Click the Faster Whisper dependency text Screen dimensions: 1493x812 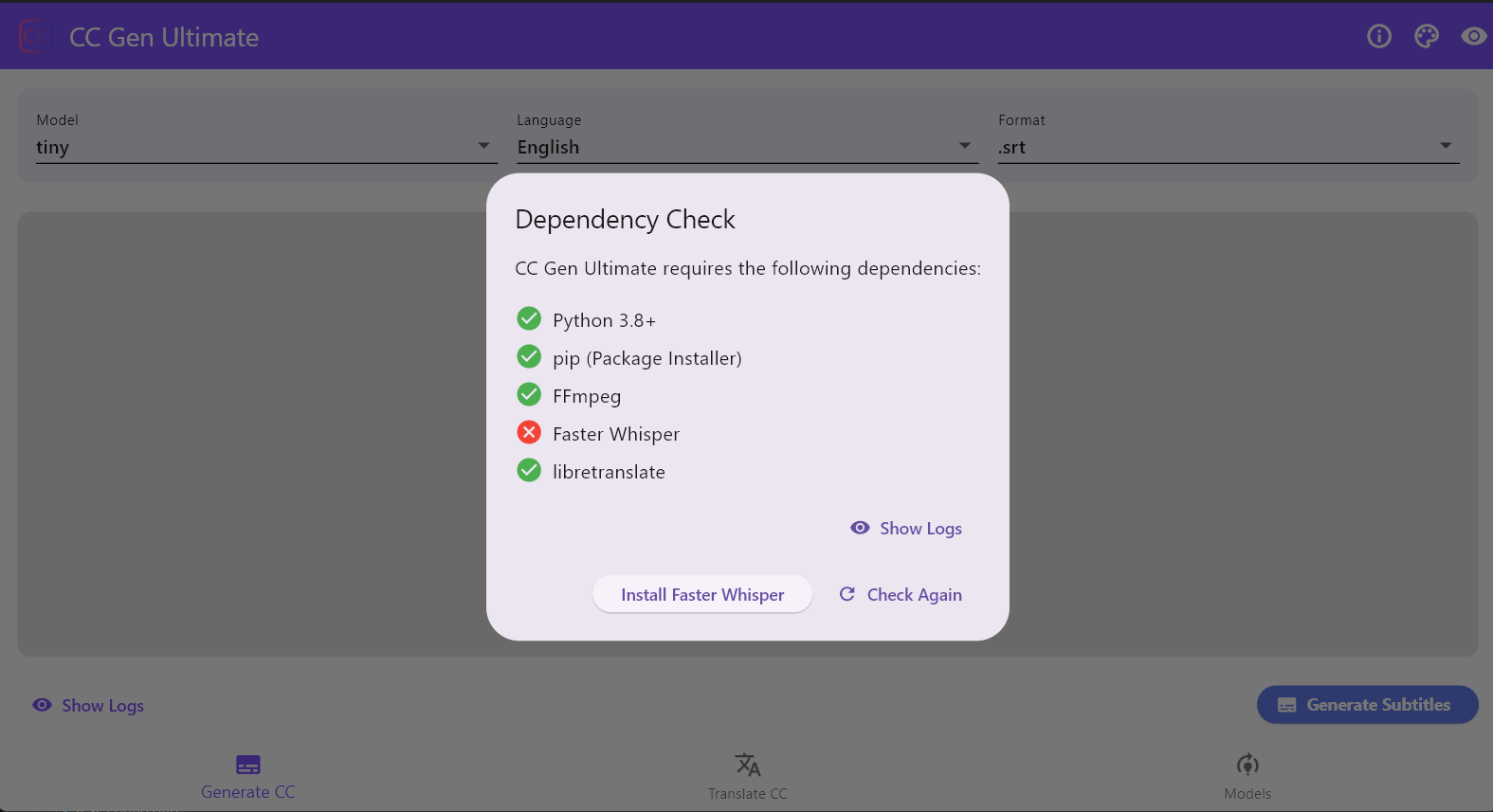(616, 434)
